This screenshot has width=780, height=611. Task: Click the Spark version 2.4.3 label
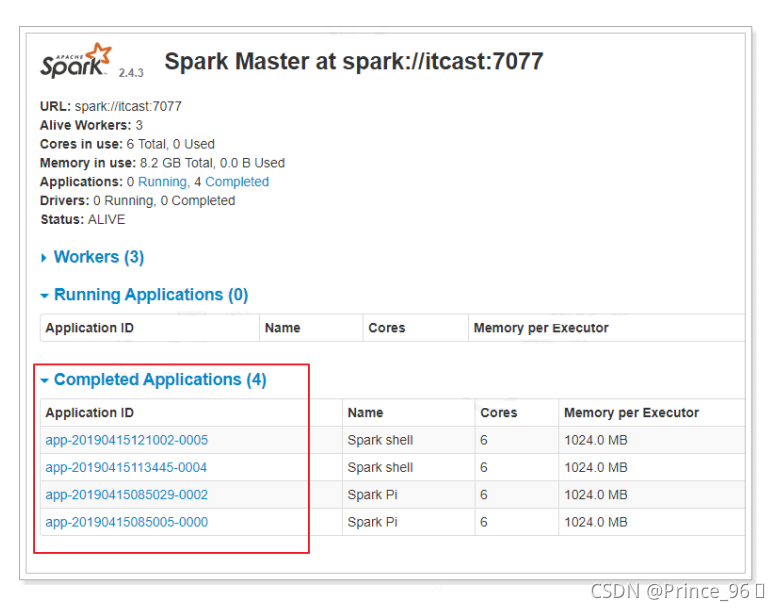[131, 73]
